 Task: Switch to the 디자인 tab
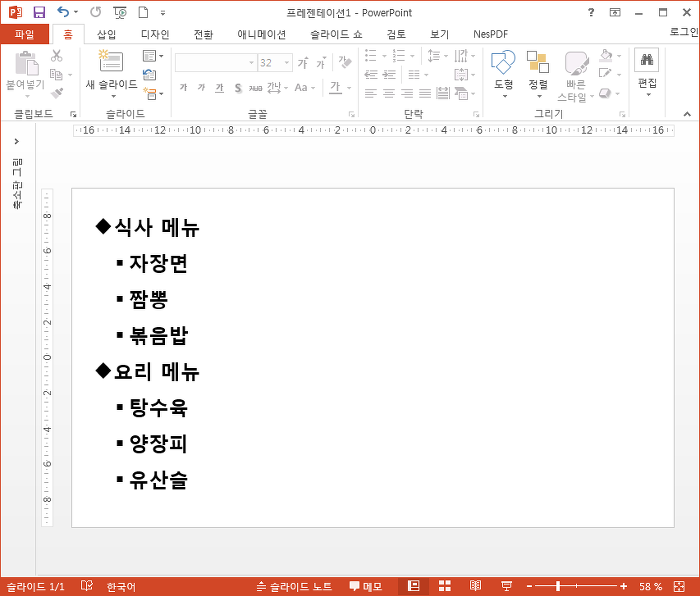(155, 34)
